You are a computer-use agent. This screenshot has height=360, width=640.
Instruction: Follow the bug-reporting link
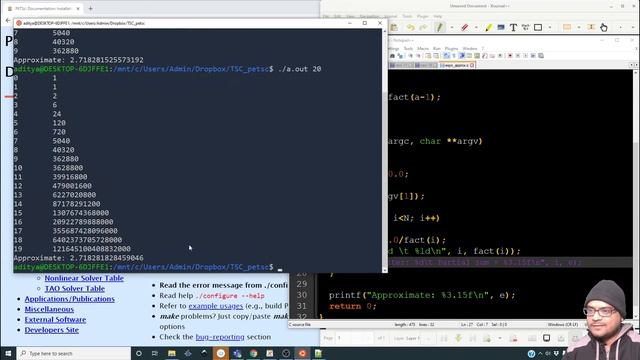pos(220,337)
